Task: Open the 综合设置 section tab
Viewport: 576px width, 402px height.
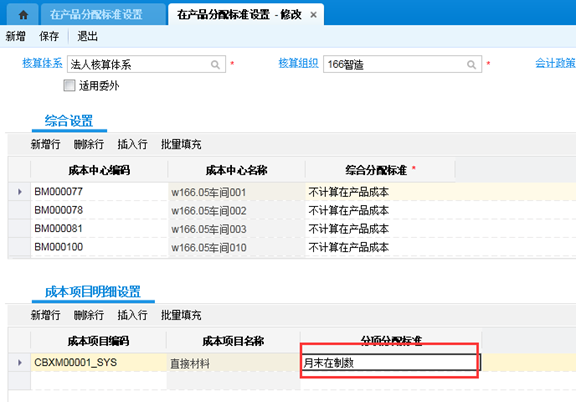Action: click(69, 121)
